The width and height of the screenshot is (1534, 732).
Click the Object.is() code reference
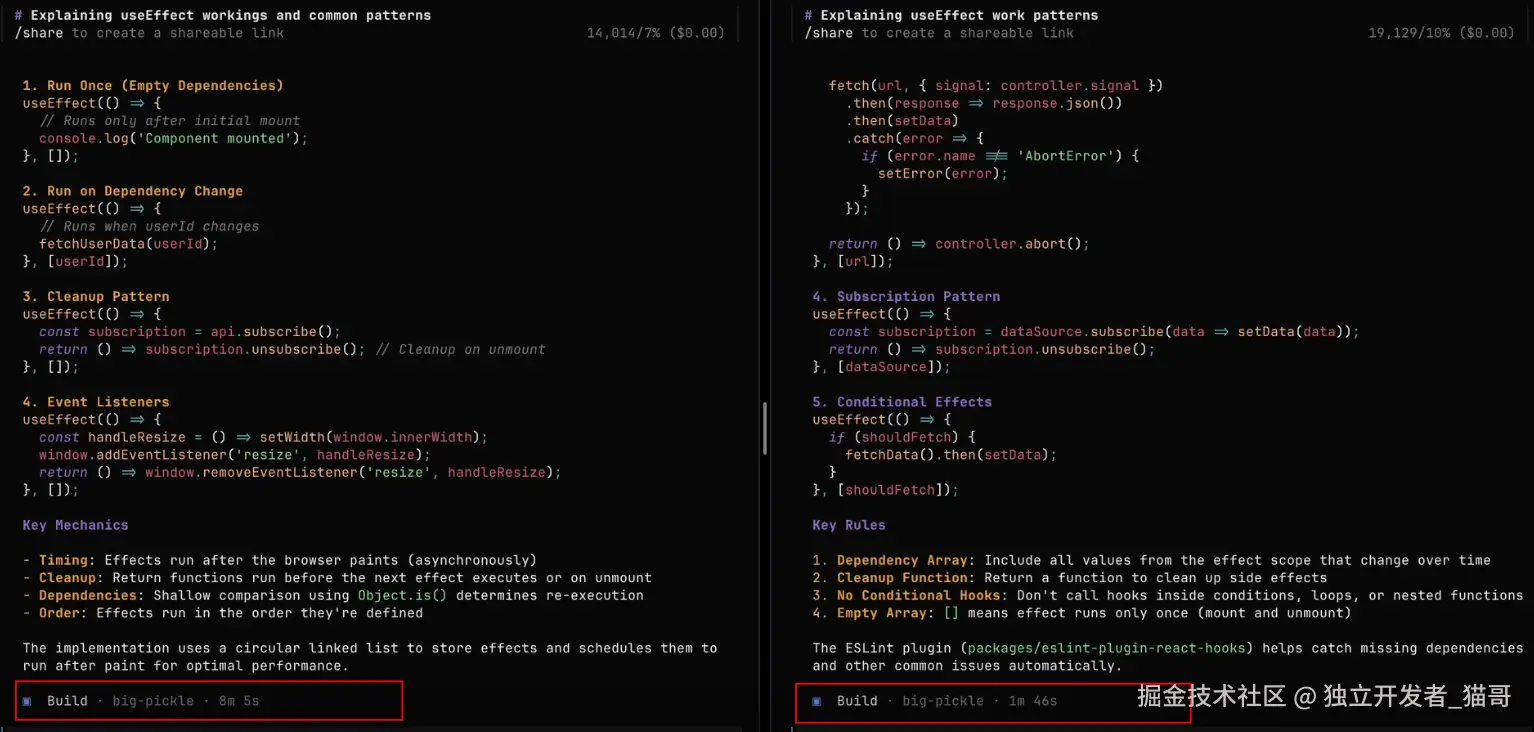coord(402,595)
